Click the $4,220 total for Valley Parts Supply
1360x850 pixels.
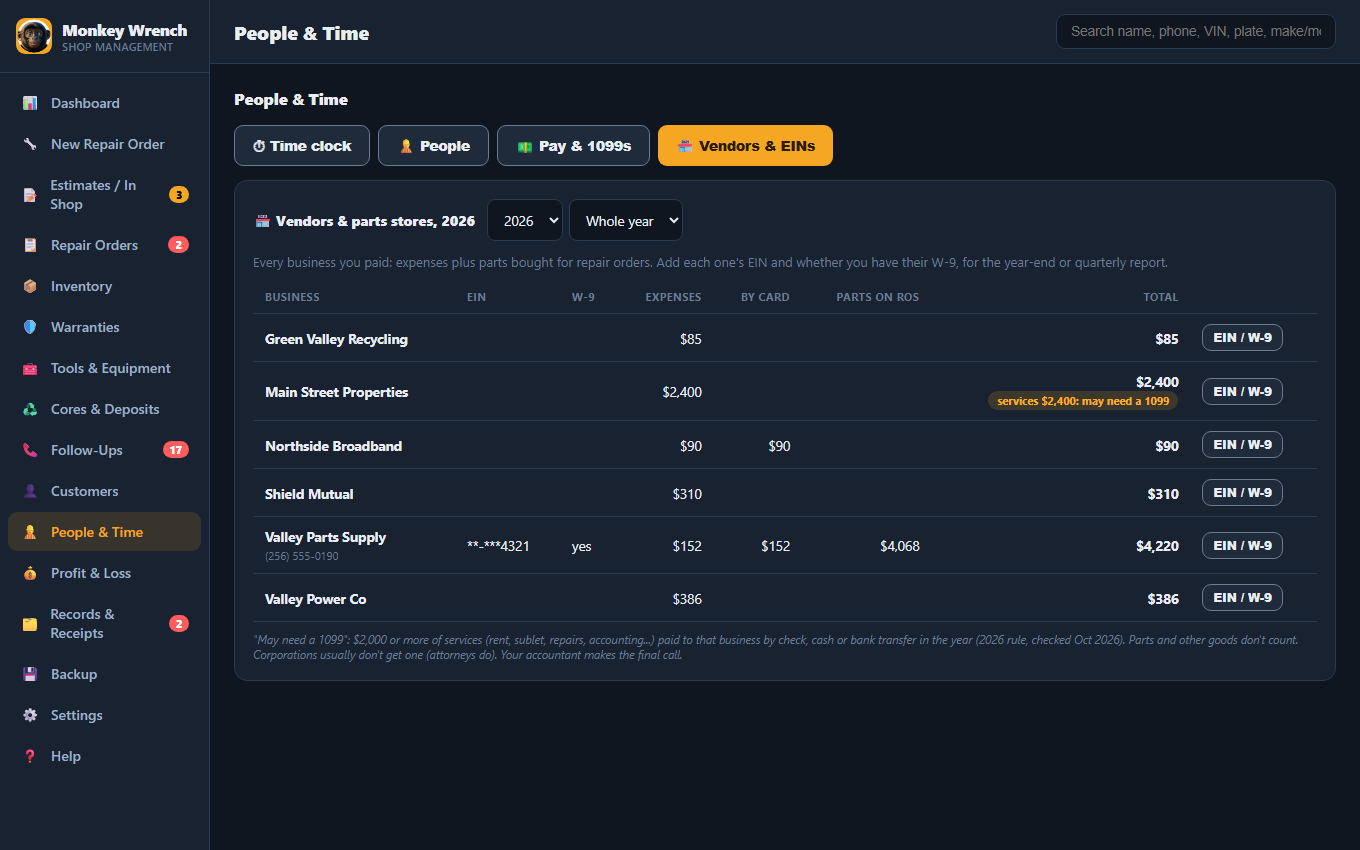point(1157,546)
